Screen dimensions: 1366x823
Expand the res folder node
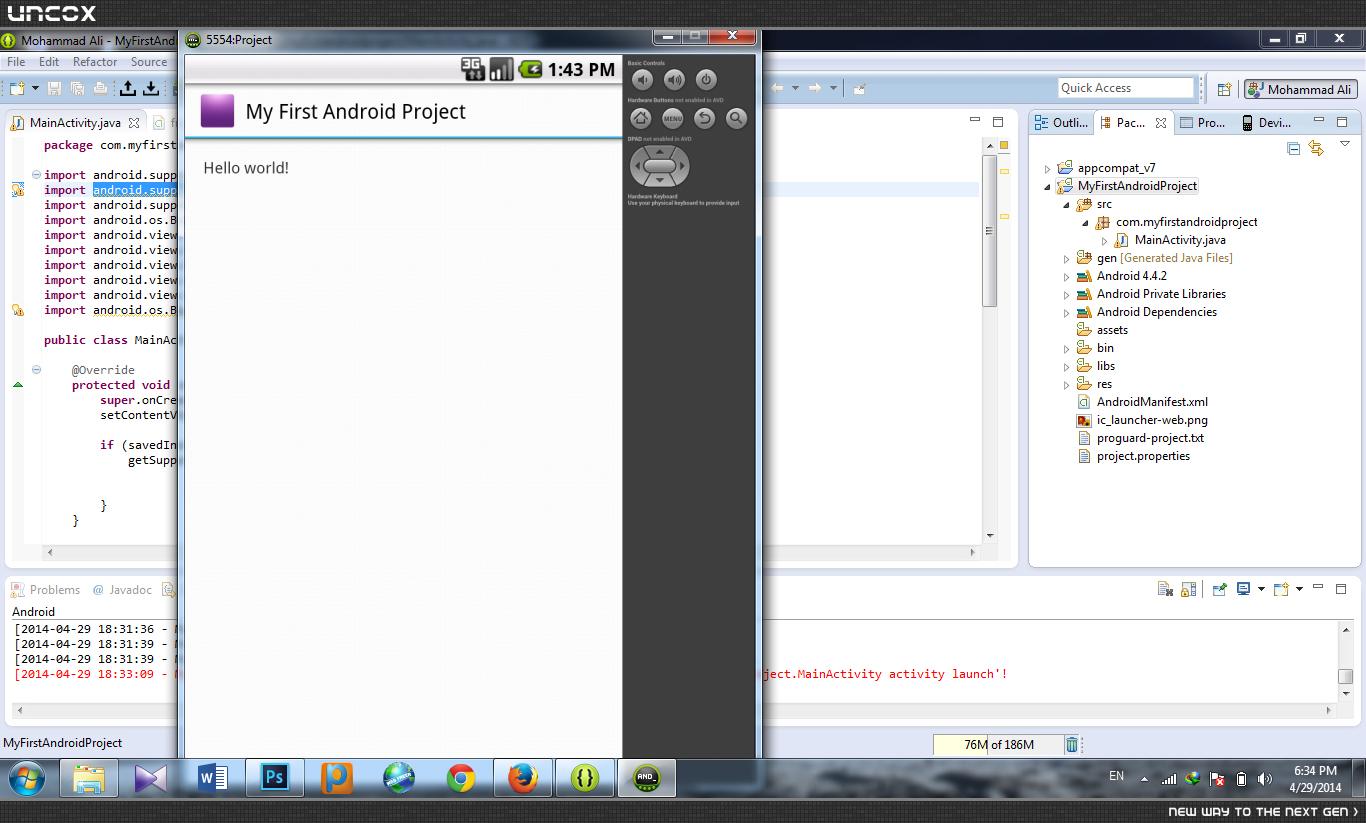pyautogui.click(x=1066, y=384)
